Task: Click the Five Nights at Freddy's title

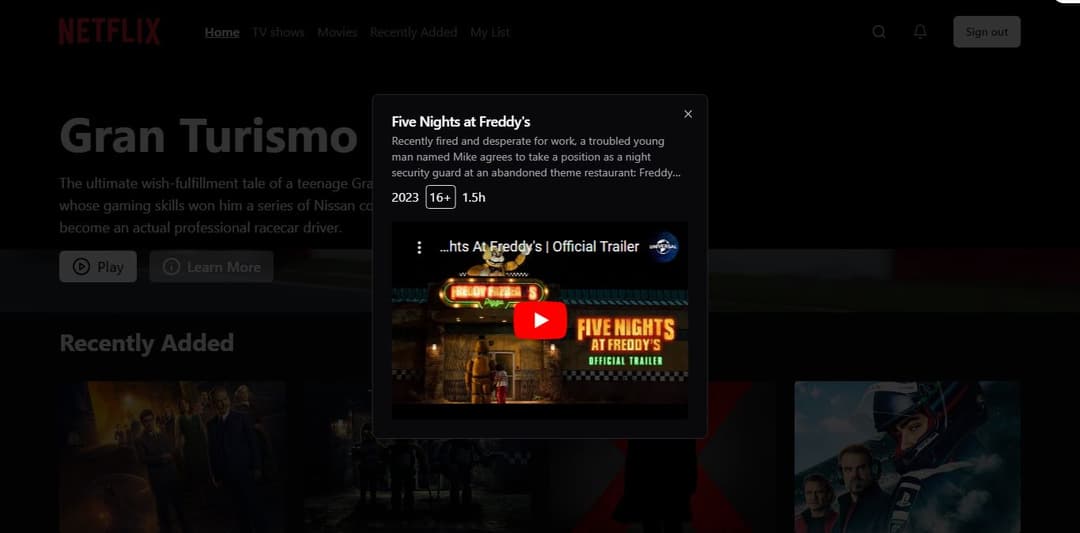Action: pos(461,122)
